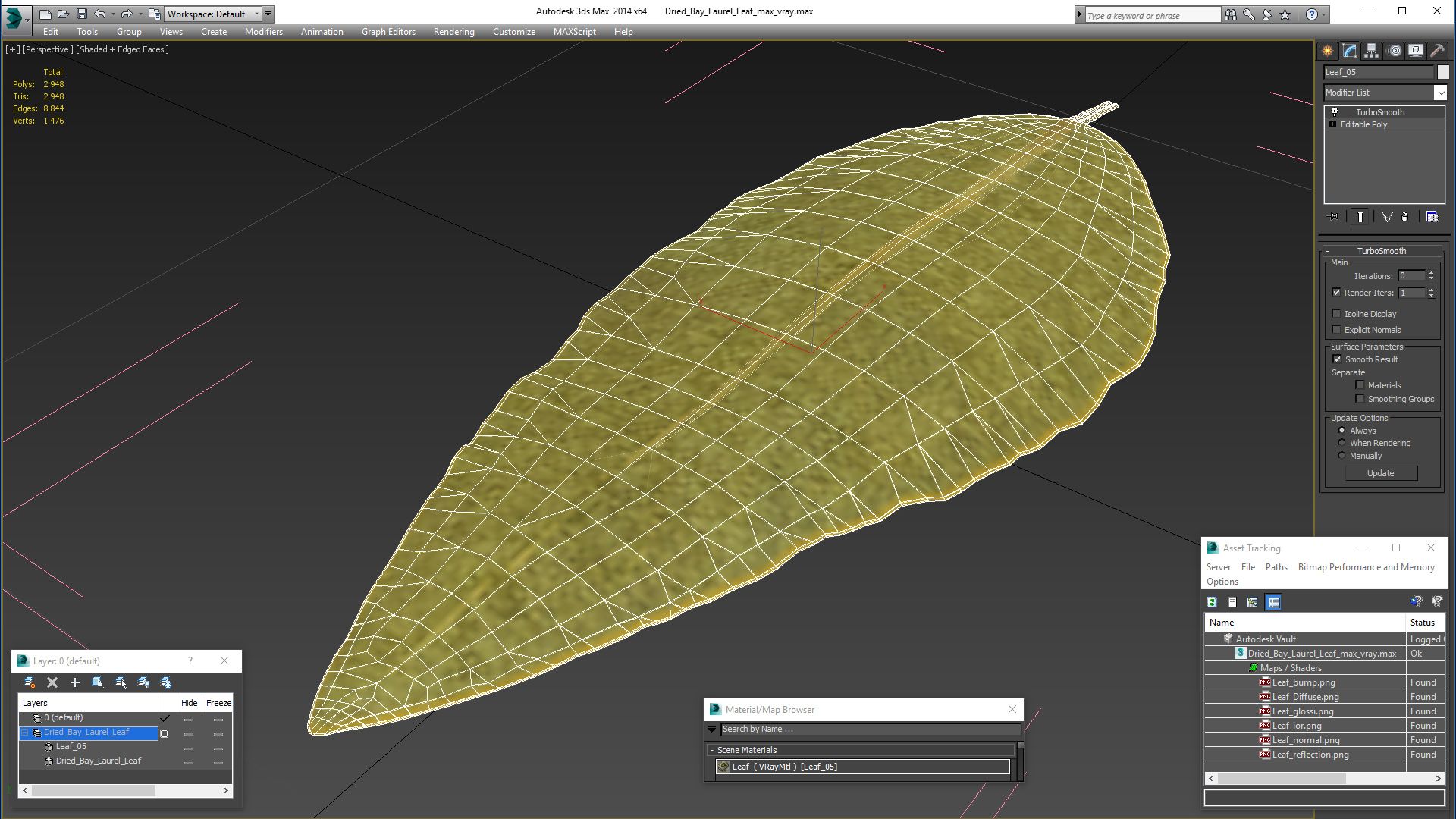Image resolution: width=1456 pixels, height=819 pixels.
Task: Click the TurboSmooth modifier icon
Action: (x=1334, y=111)
